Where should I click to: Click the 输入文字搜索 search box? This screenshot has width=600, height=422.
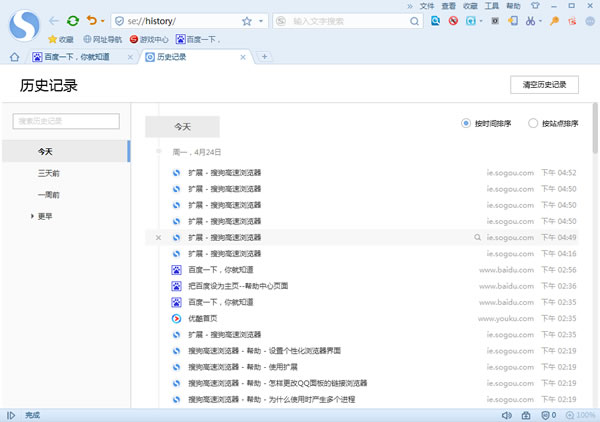pos(347,21)
